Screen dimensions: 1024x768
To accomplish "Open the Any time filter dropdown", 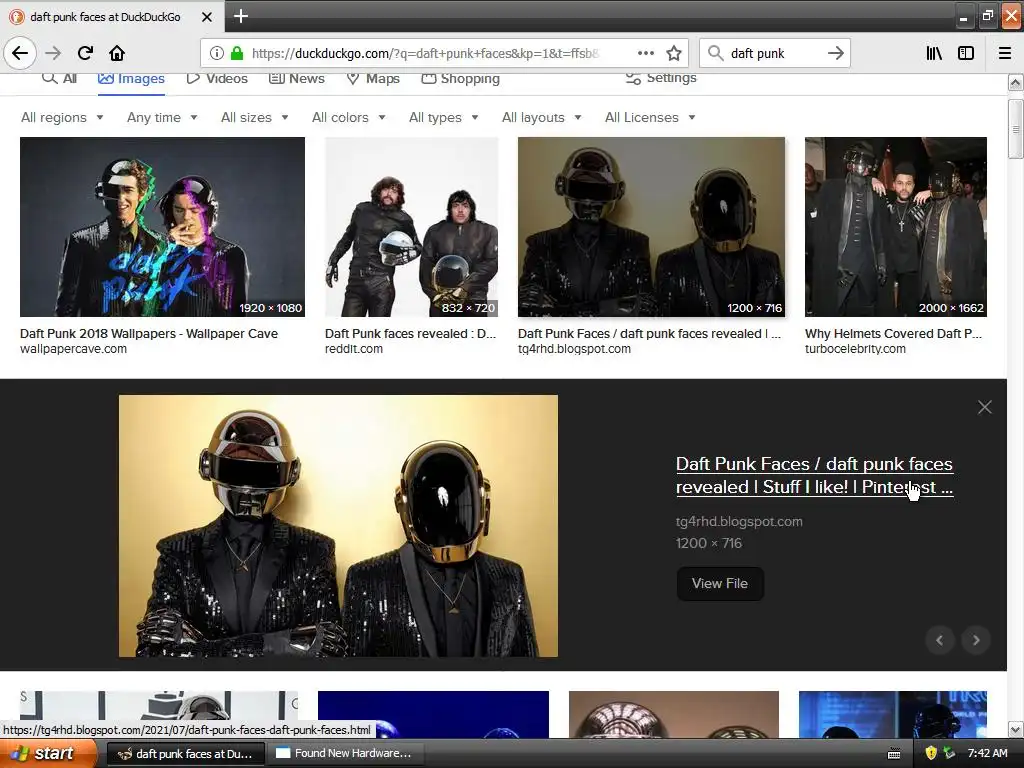I will pyautogui.click(x=162, y=118).
